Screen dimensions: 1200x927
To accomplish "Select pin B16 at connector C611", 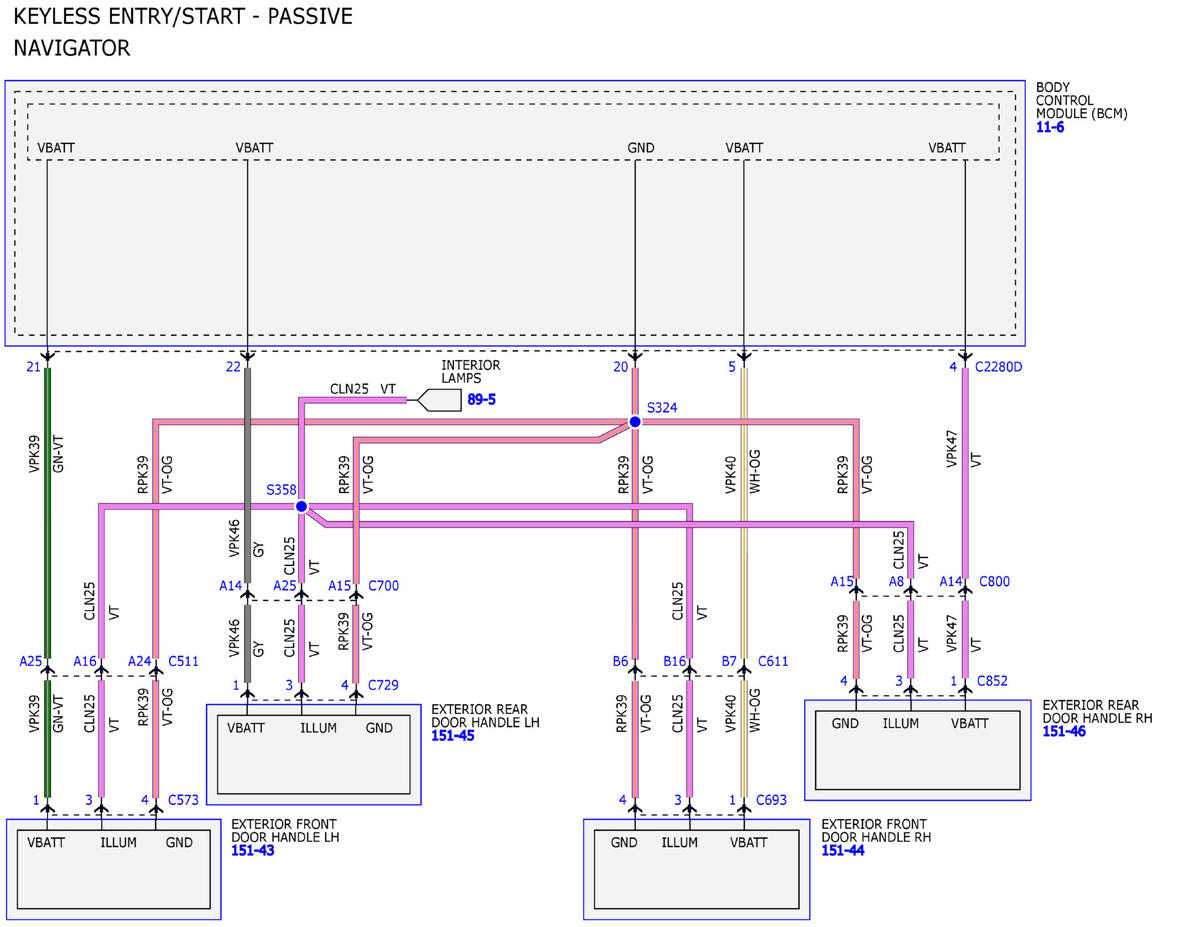I will pyautogui.click(x=675, y=661).
